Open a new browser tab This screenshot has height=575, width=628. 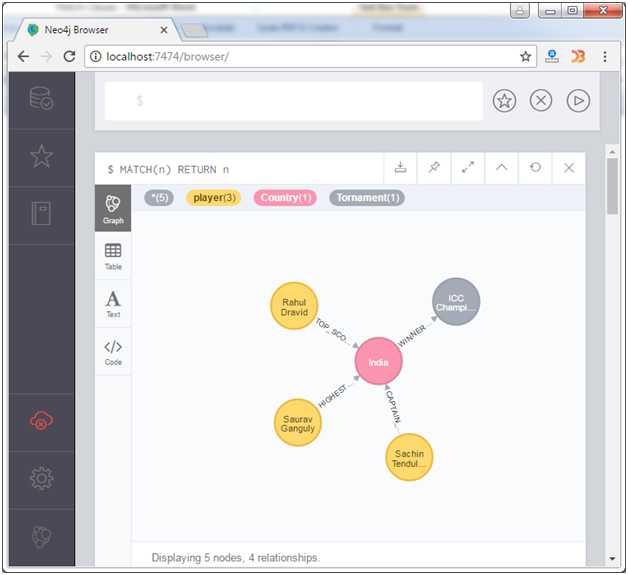pyautogui.click(x=195, y=30)
